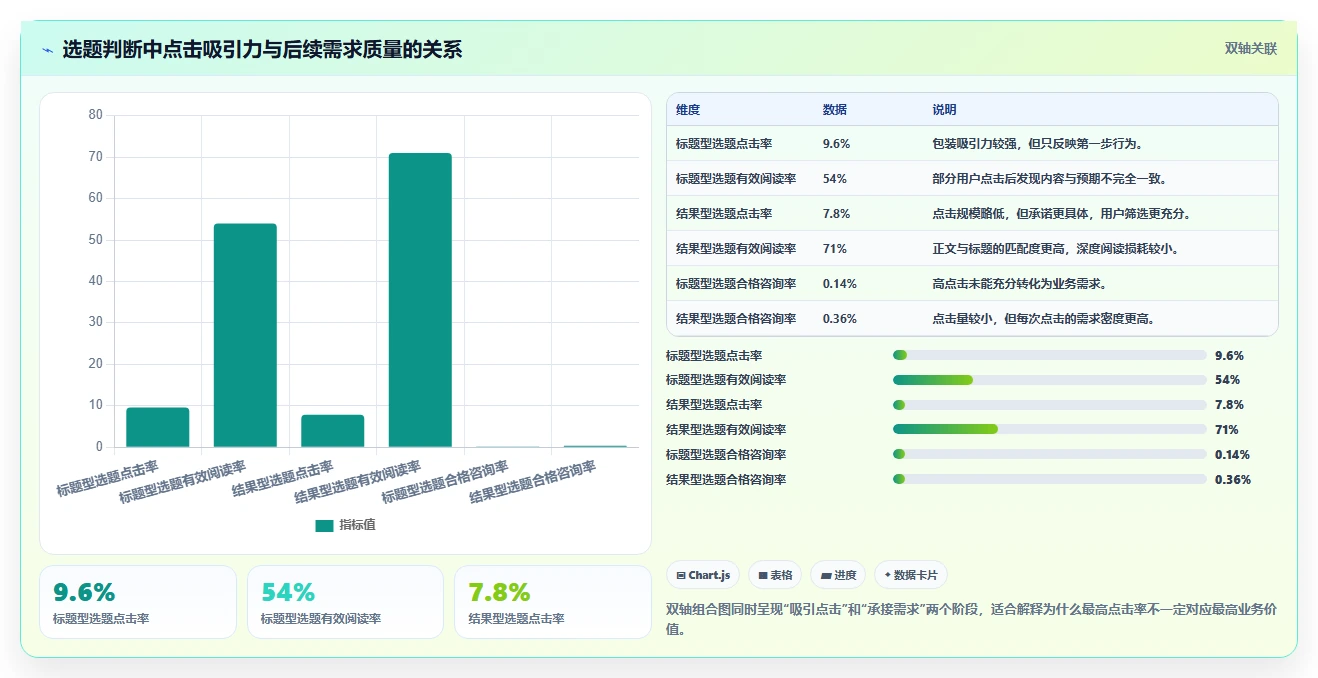Click the 标题型选题有效阅读率 label in the progress list
1318x678 pixels.
coord(726,380)
